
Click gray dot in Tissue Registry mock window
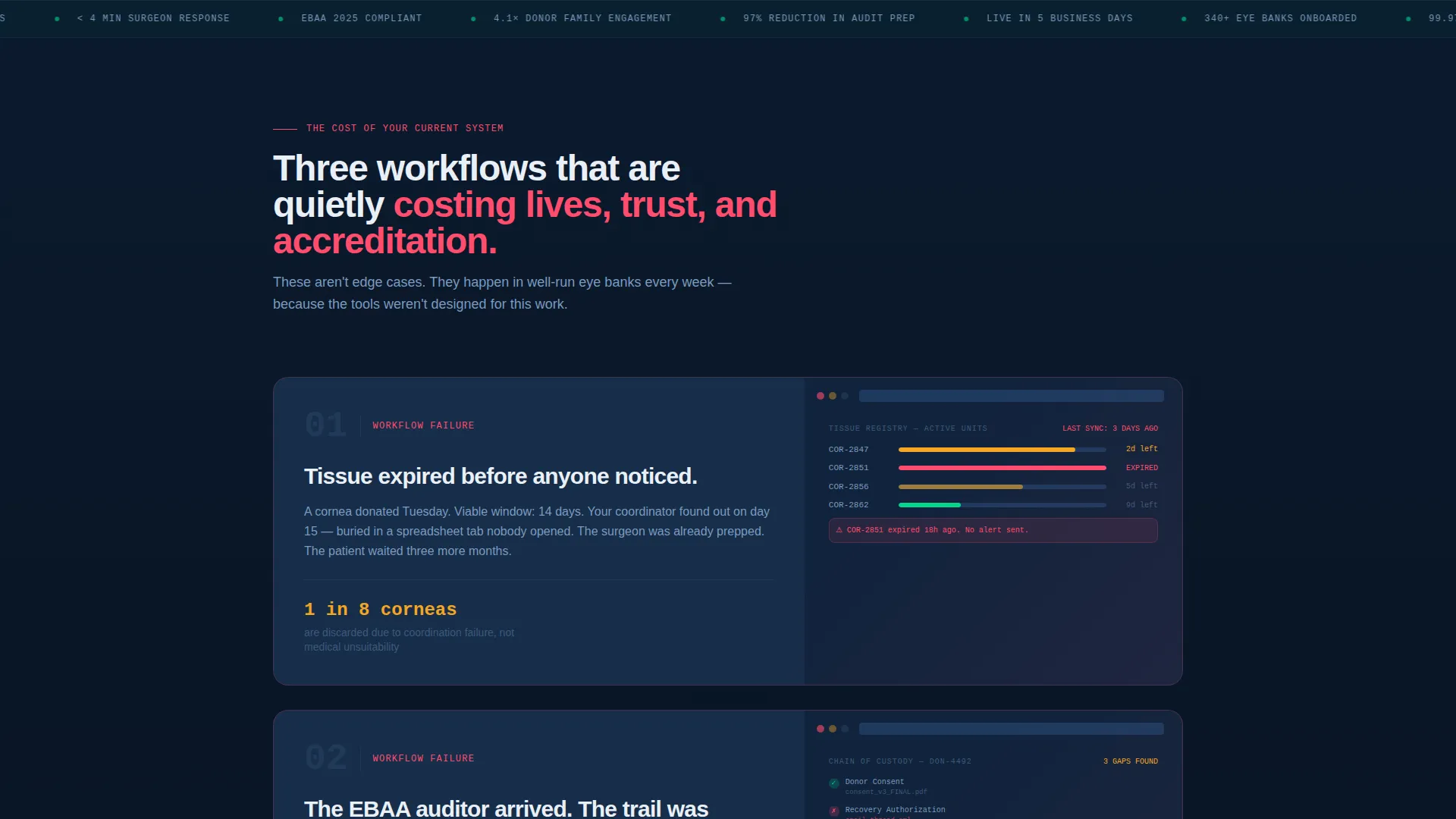845,396
